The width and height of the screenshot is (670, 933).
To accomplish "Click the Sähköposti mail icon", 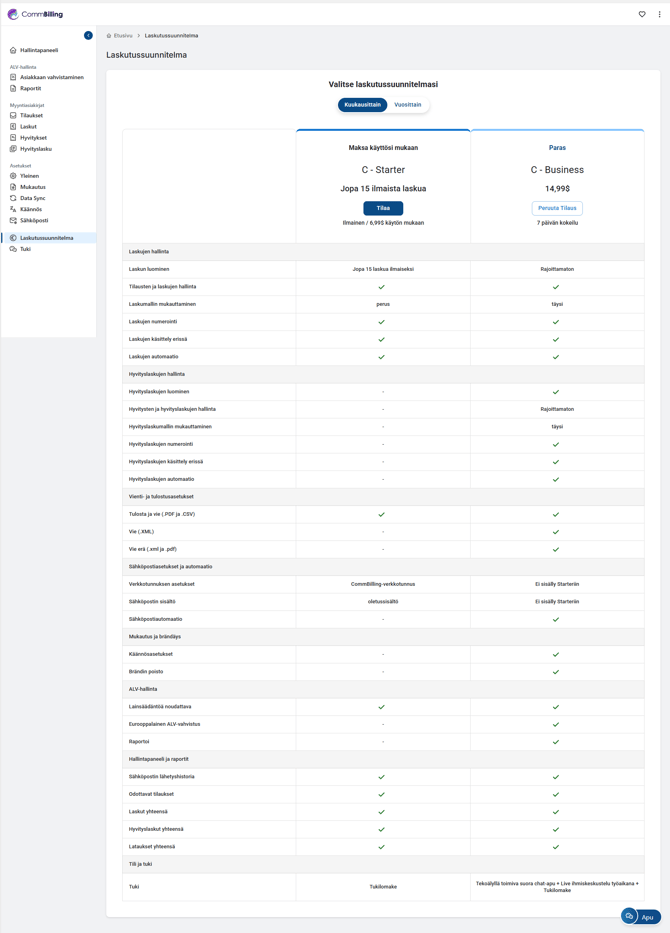I will point(13,220).
